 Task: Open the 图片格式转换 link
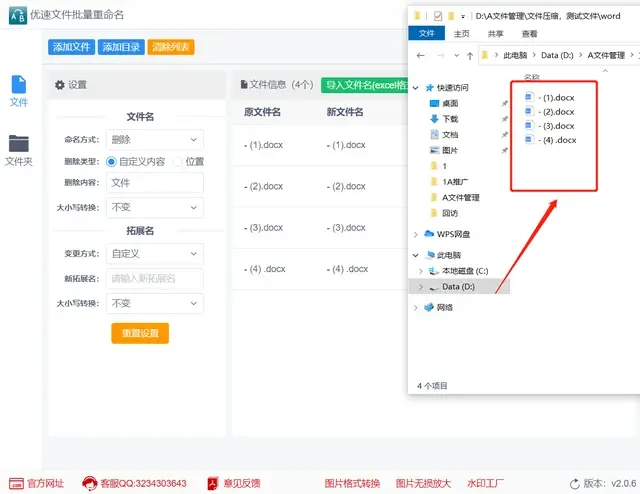tap(352, 483)
